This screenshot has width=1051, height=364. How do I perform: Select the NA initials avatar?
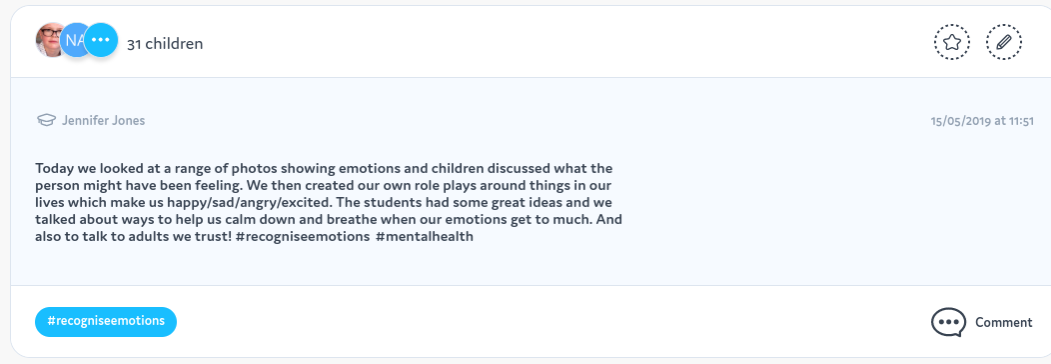pos(74,40)
